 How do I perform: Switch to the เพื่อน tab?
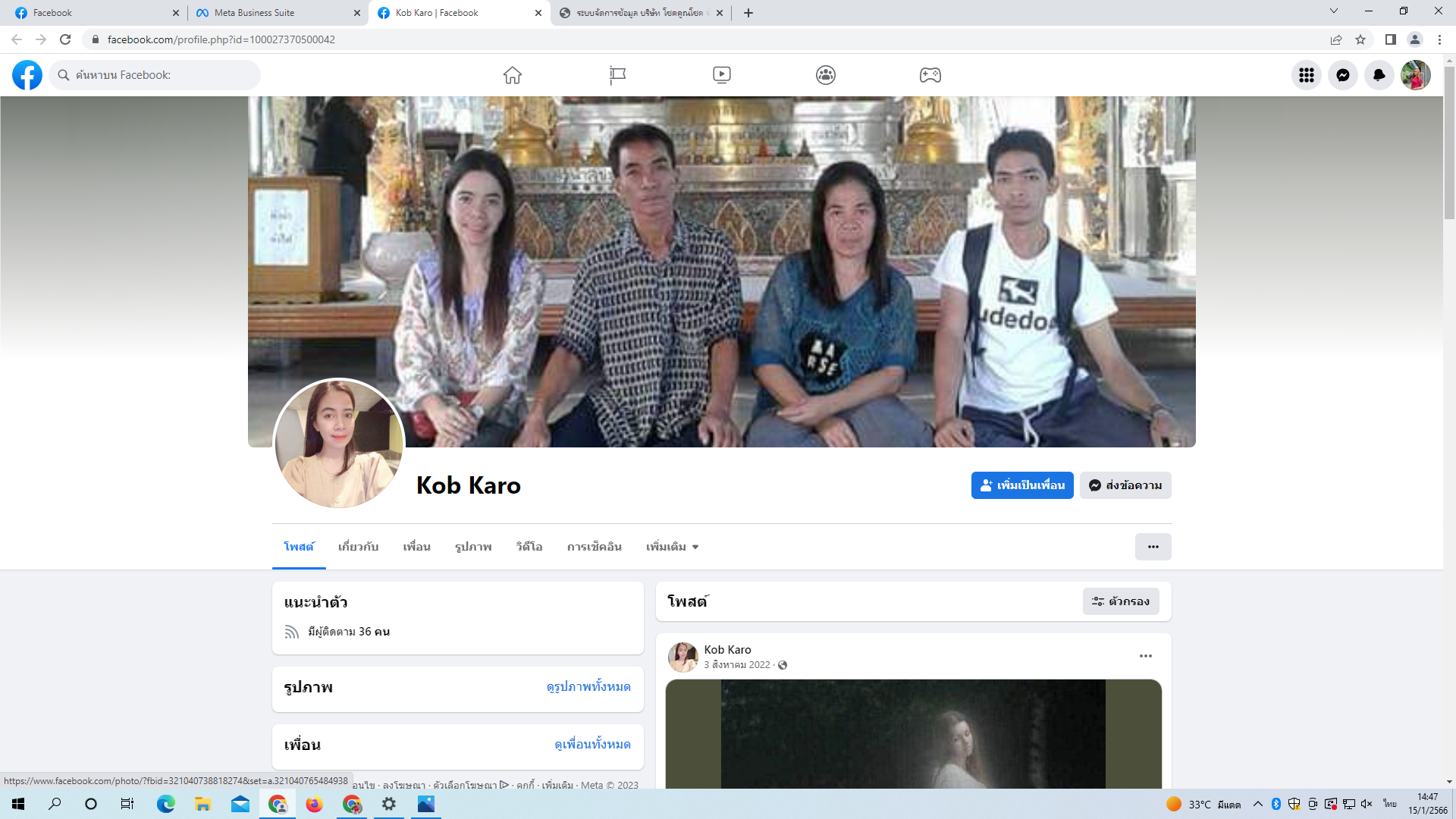click(x=416, y=547)
